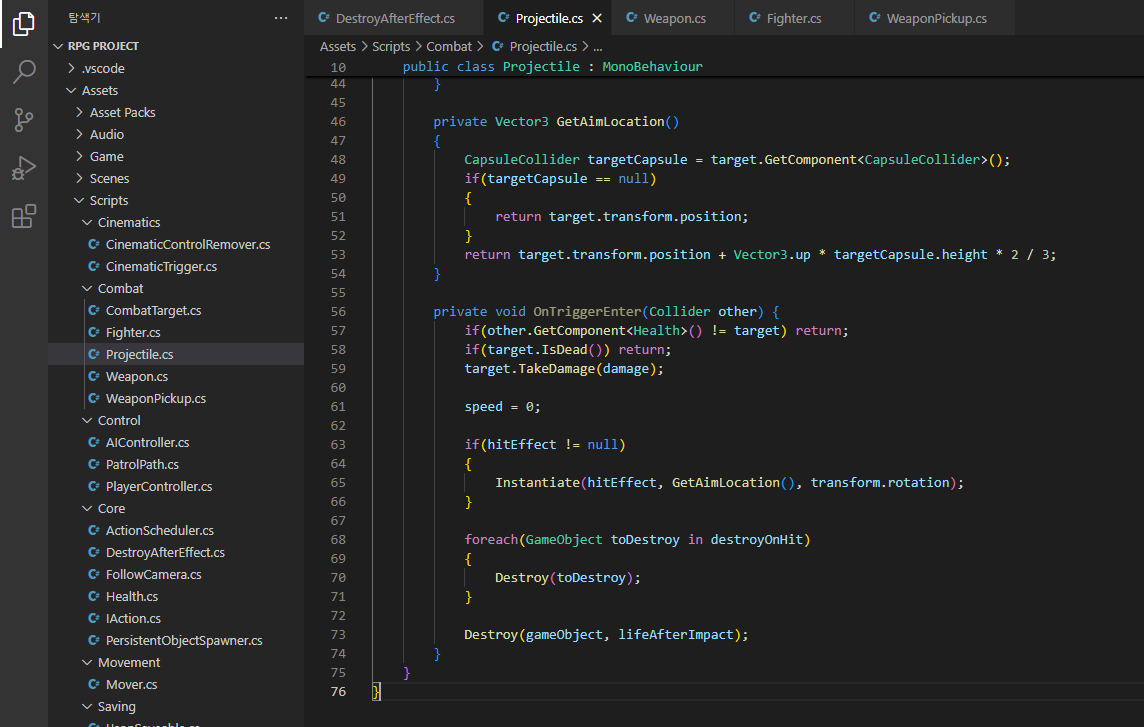Open the Search view icon
1144x727 pixels.
click(x=24, y=72)
